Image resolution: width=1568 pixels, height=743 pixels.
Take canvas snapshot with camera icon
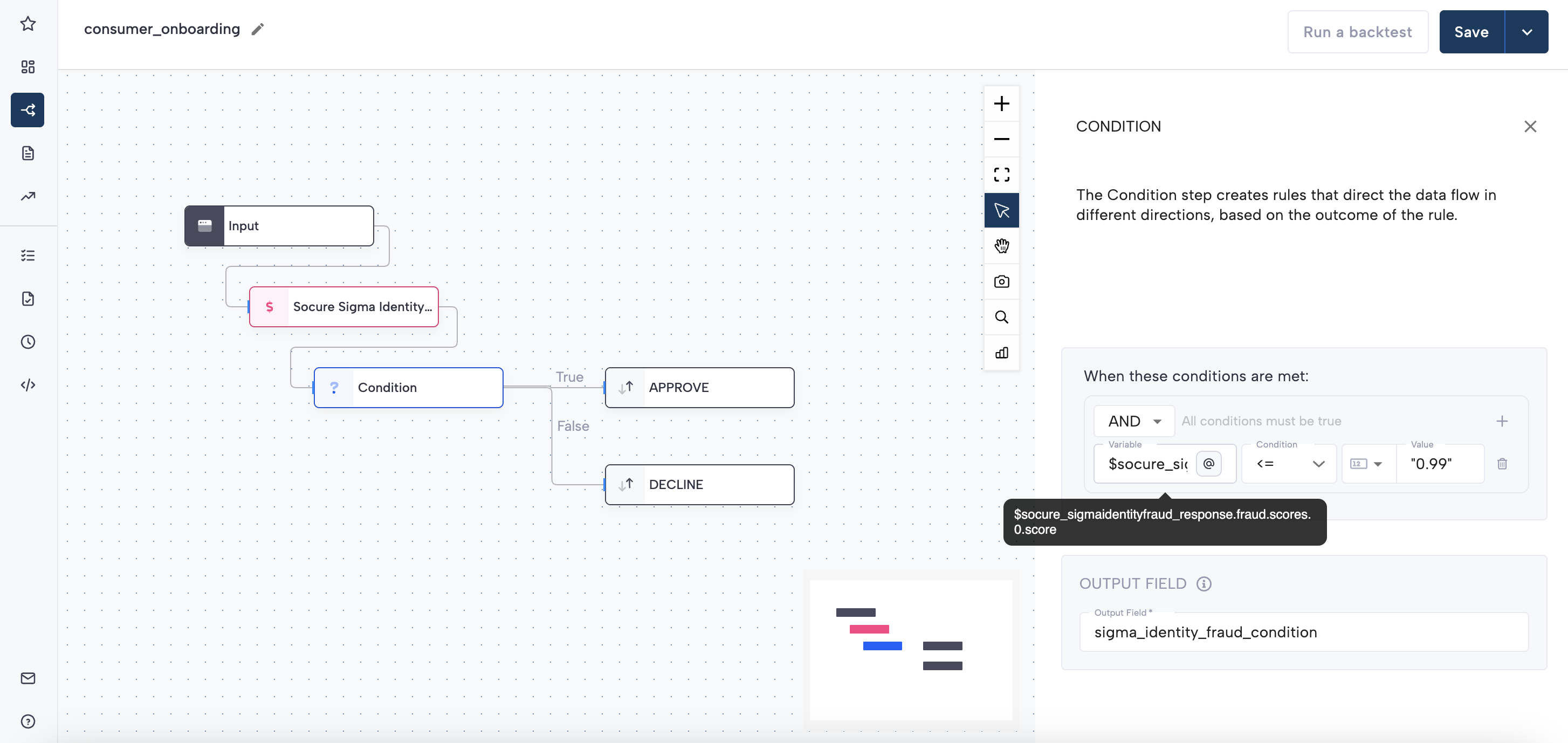[1001, 282]
